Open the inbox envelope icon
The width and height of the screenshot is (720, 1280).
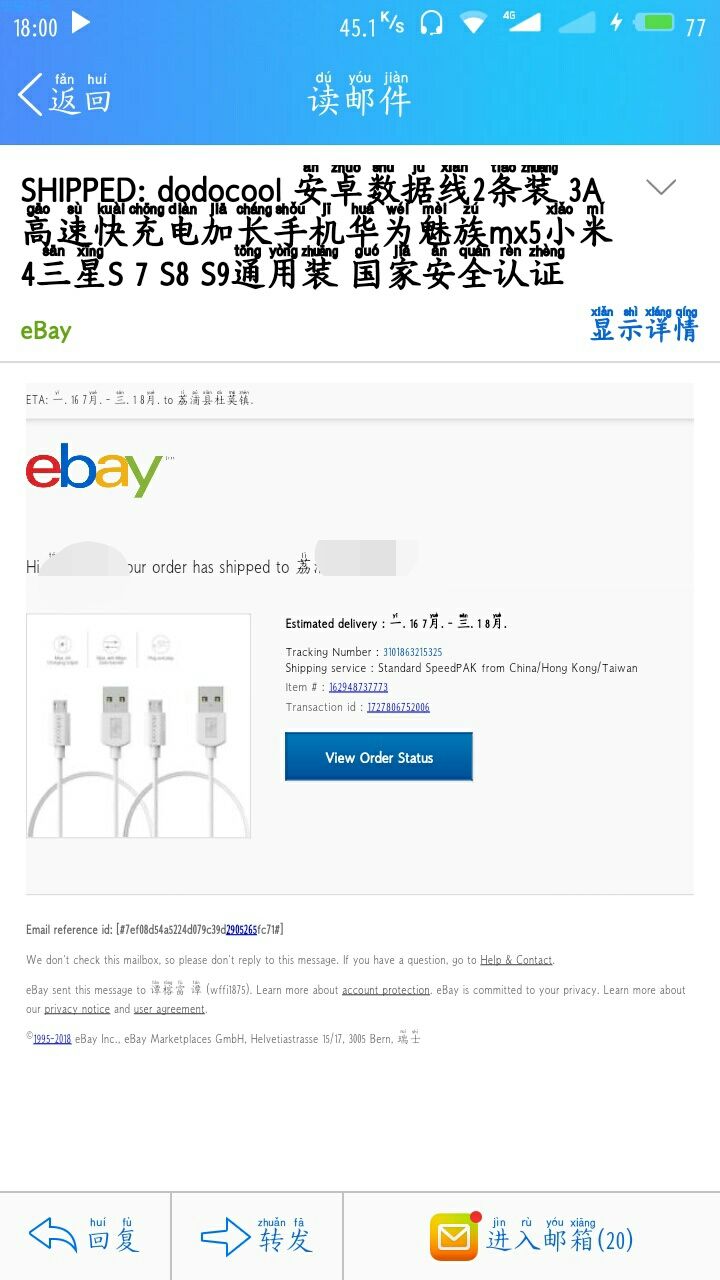455,1237
